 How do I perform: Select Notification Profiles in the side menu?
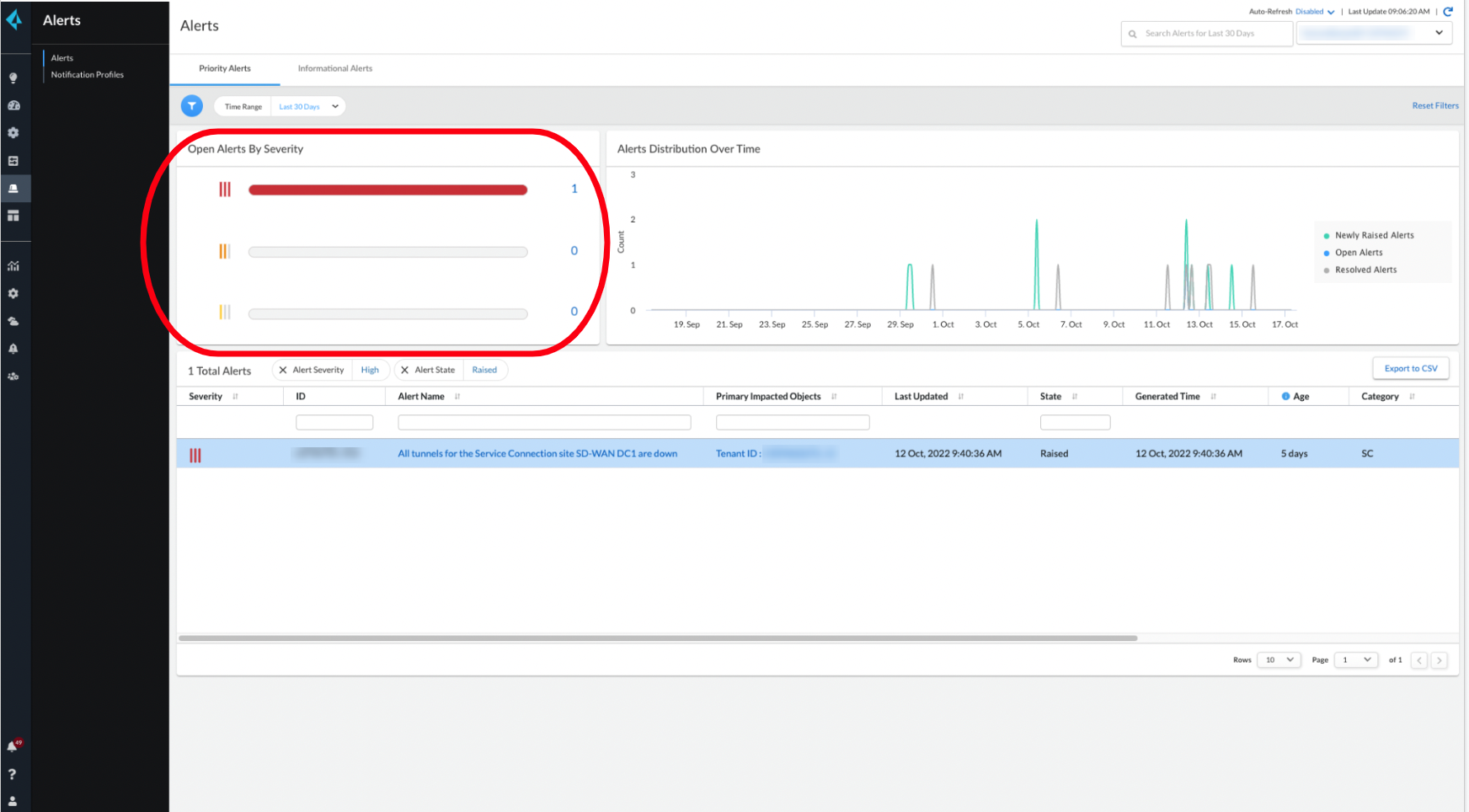click(x=87, y=75)
